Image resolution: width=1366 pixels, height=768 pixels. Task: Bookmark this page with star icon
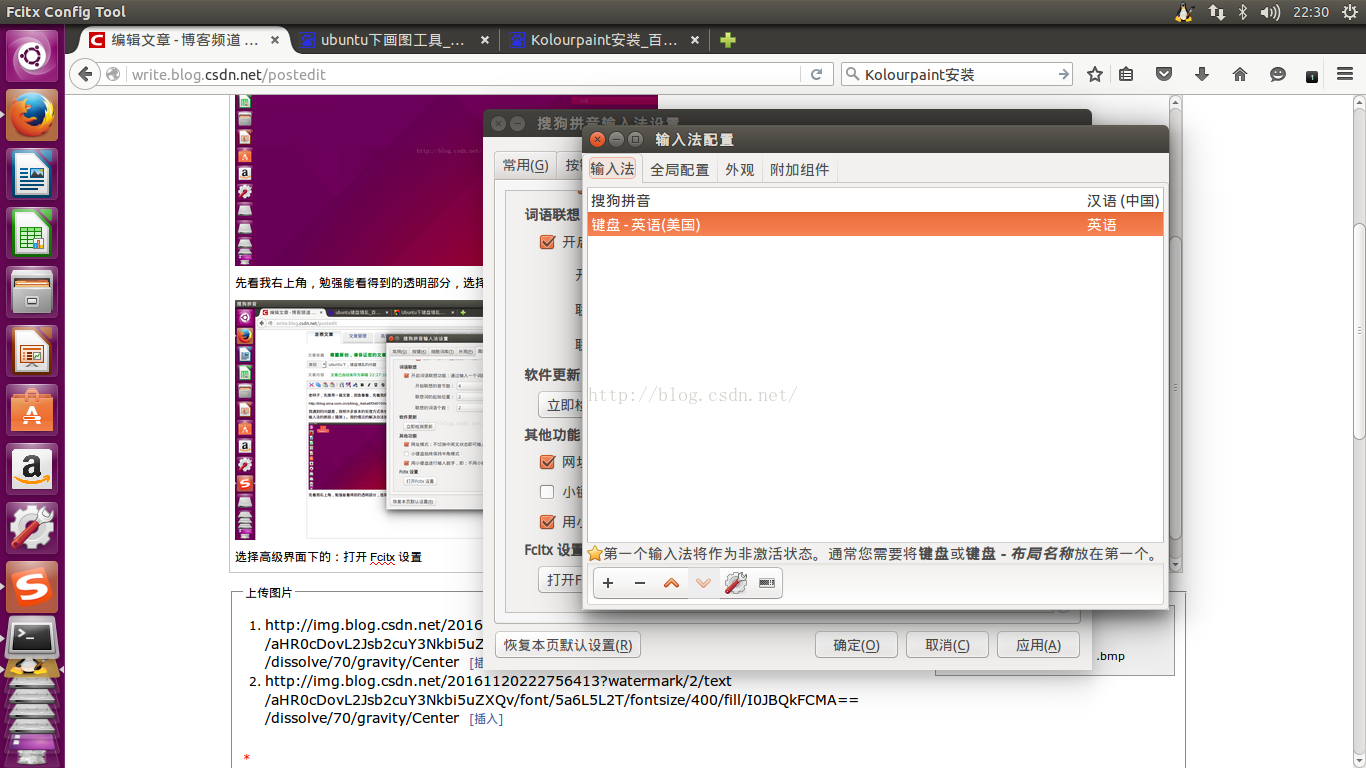tap(1095, 74)
